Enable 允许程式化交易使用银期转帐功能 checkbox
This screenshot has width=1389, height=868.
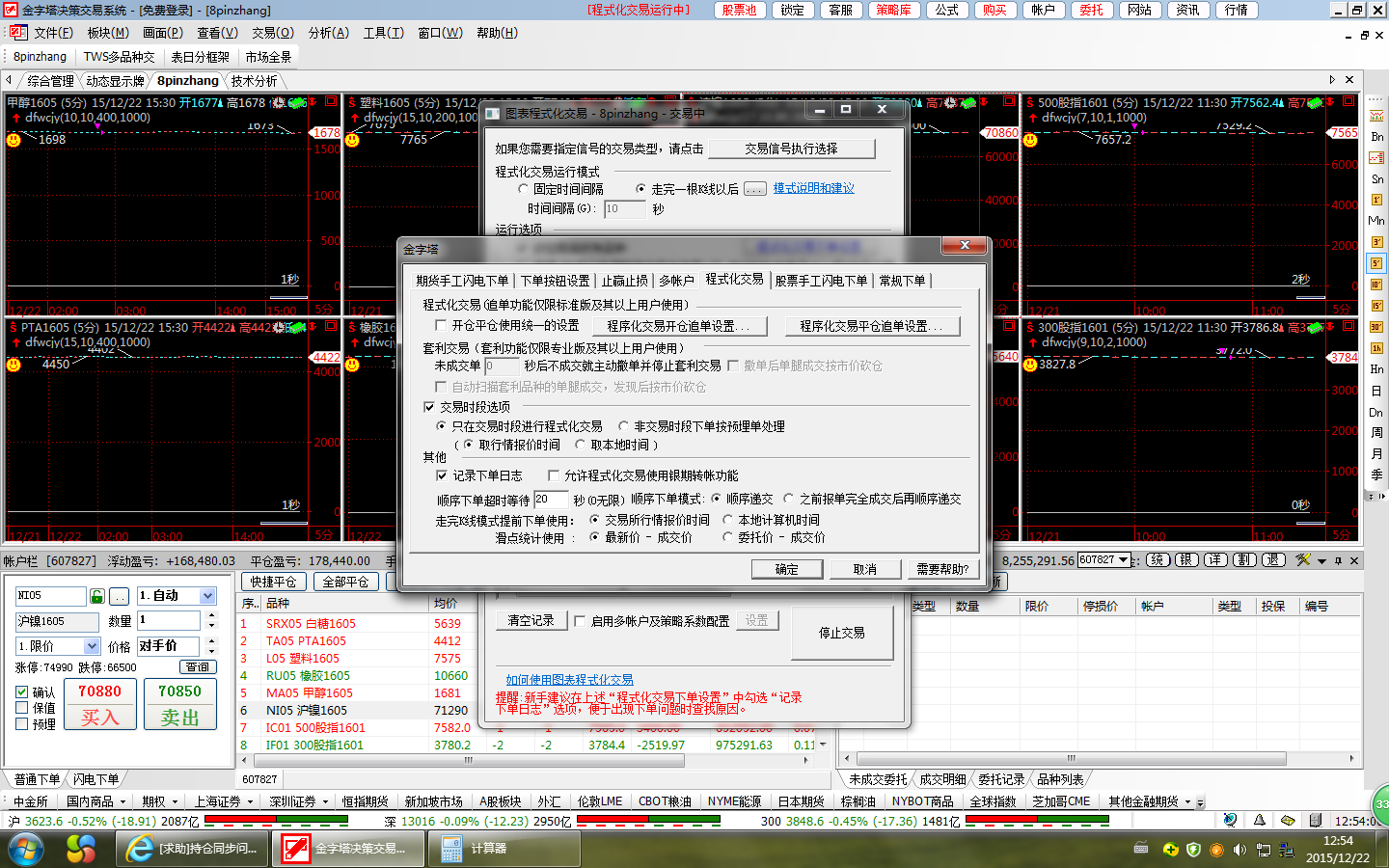pyautogui.click(x=554, y=475)
